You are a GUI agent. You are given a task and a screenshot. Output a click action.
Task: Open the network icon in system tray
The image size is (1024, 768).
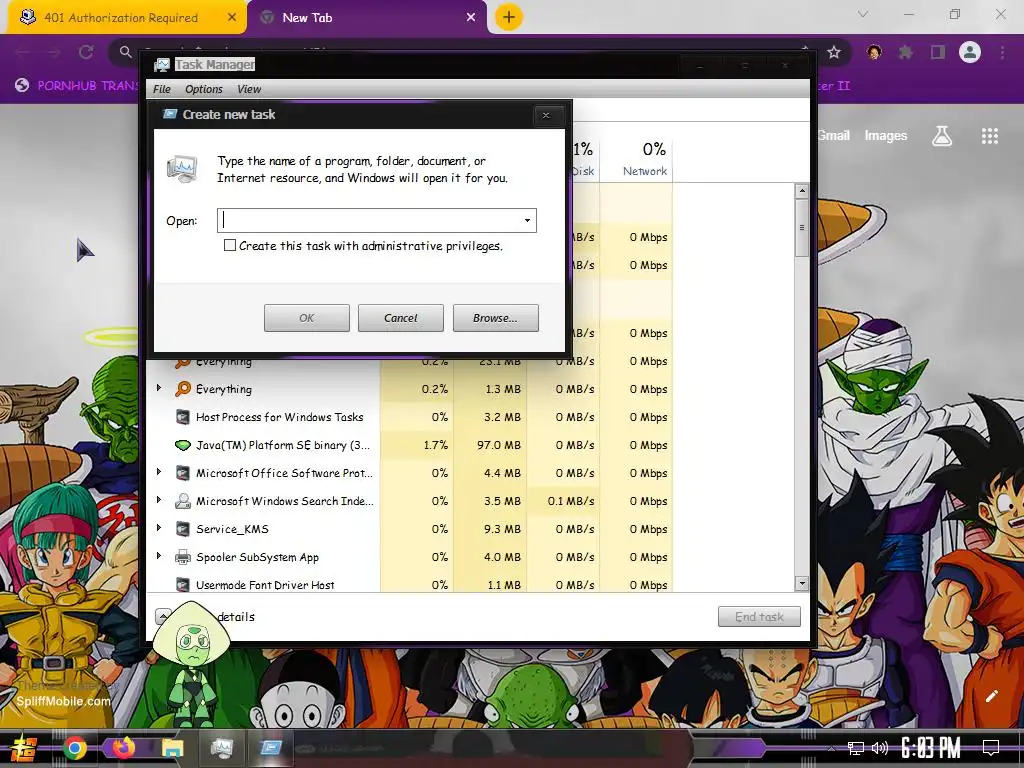(x=855, y=748)
